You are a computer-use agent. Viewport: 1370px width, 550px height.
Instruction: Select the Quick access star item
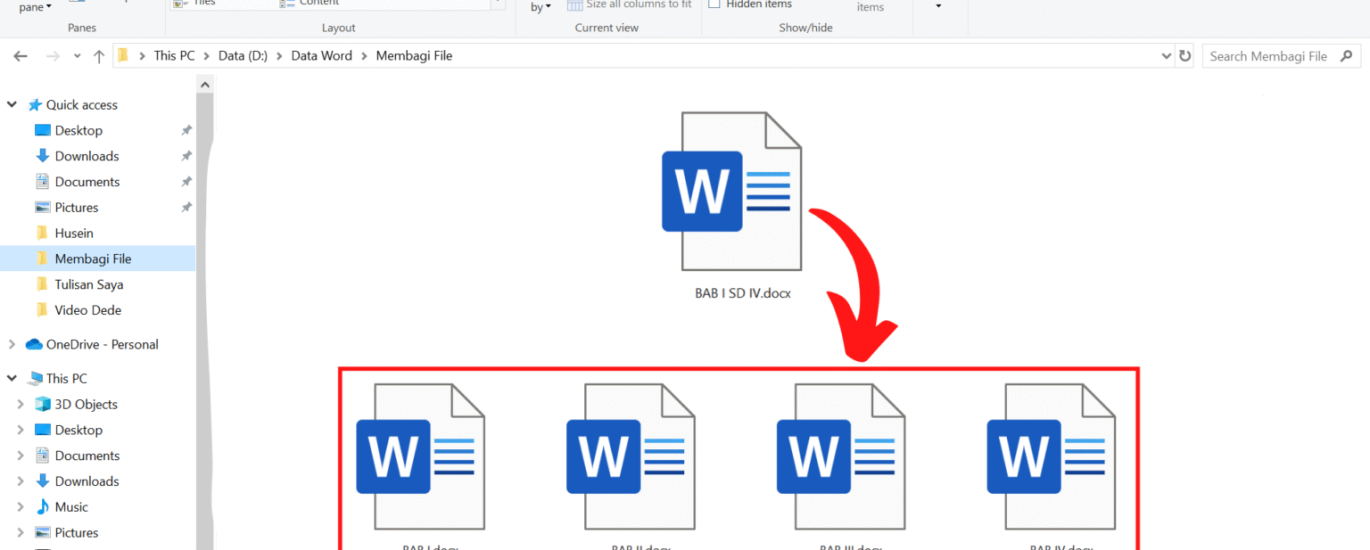72,105
